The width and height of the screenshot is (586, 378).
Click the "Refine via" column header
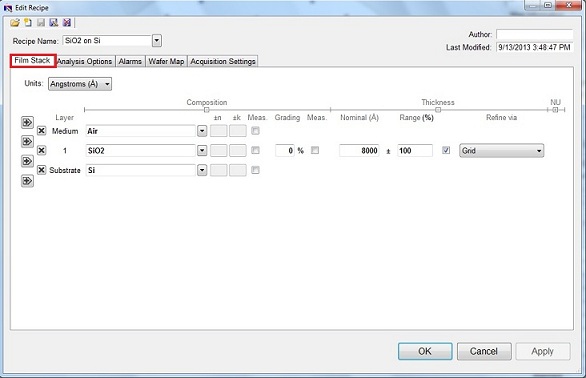(x=501, y=117)
